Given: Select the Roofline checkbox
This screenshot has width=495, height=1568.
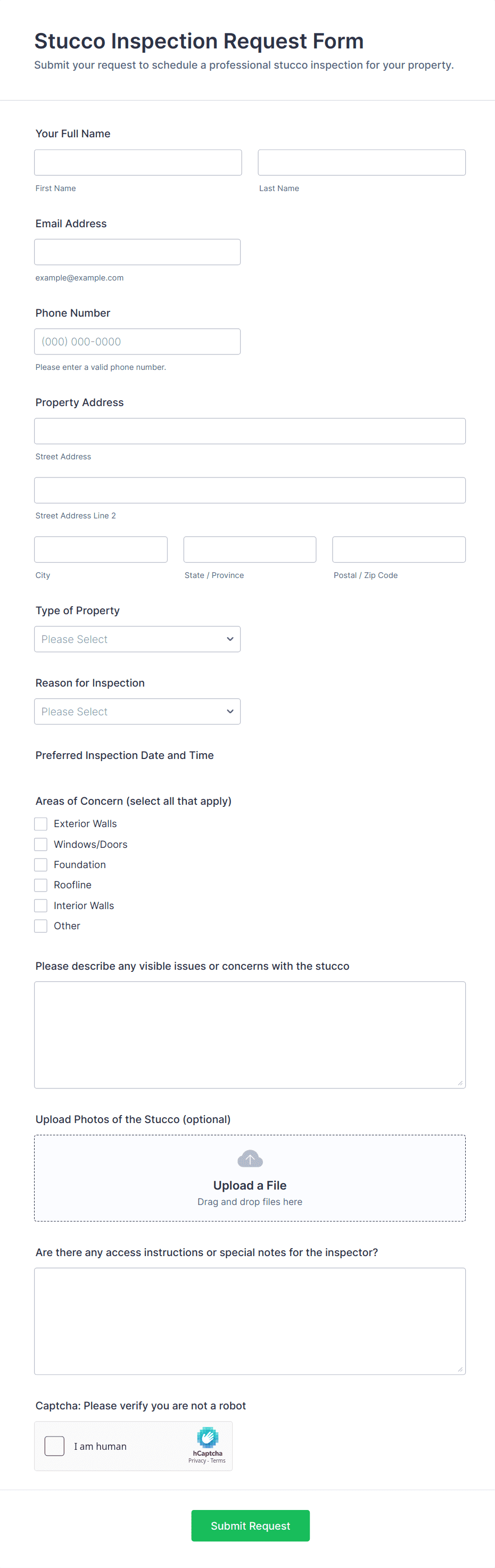Looking at the screenshot, I should tap(41, 885).
